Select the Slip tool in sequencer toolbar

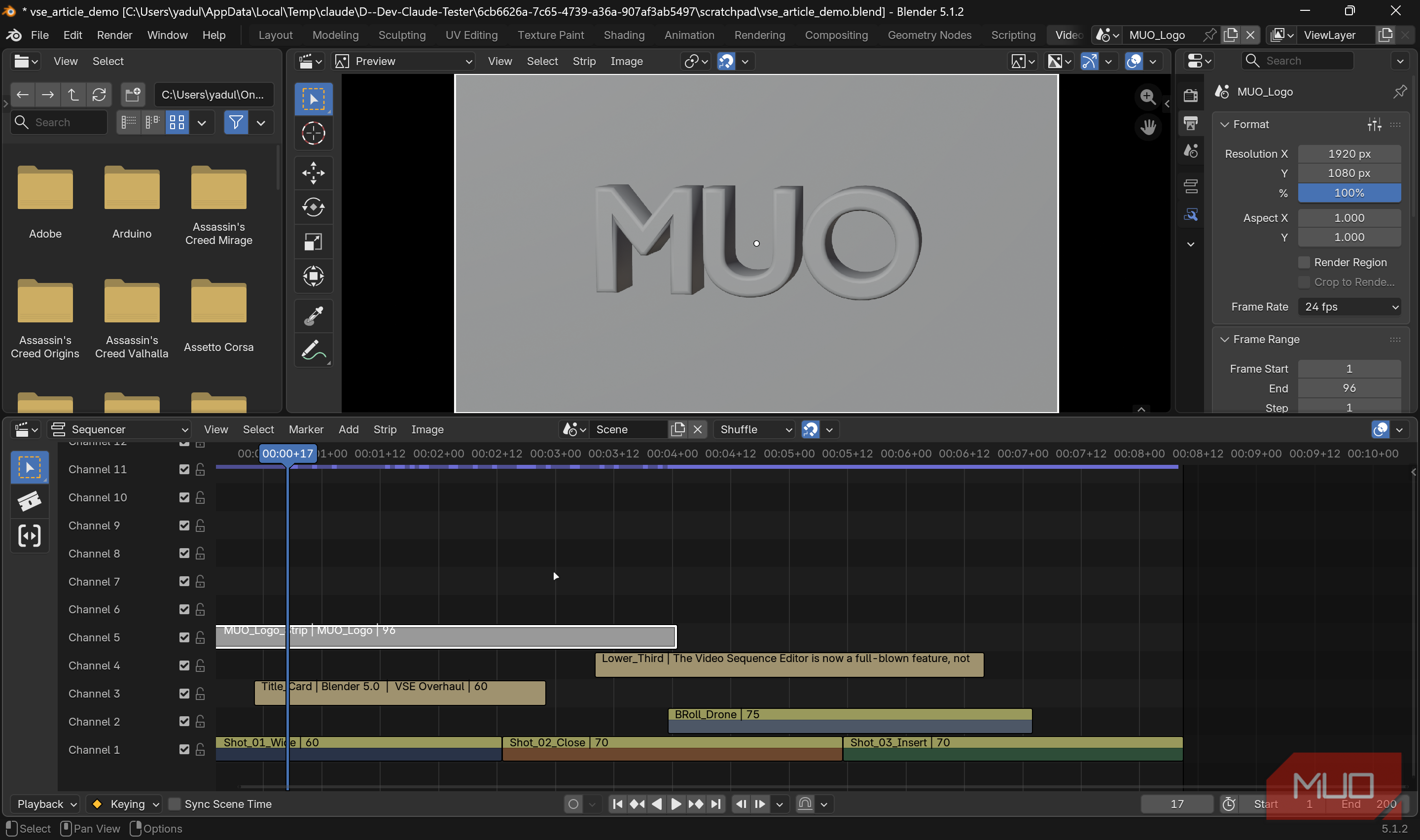point(30,535)
